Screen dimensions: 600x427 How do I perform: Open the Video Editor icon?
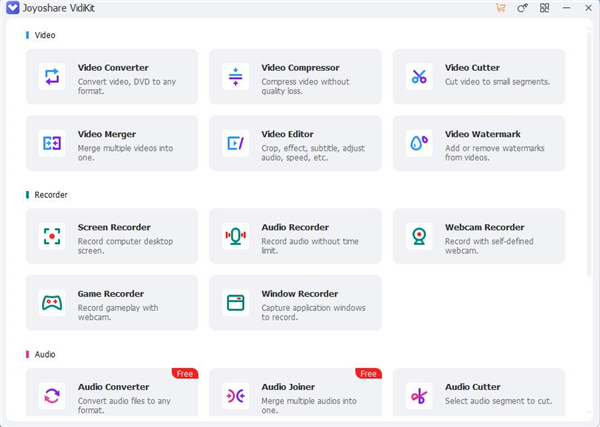click(235, 143)
